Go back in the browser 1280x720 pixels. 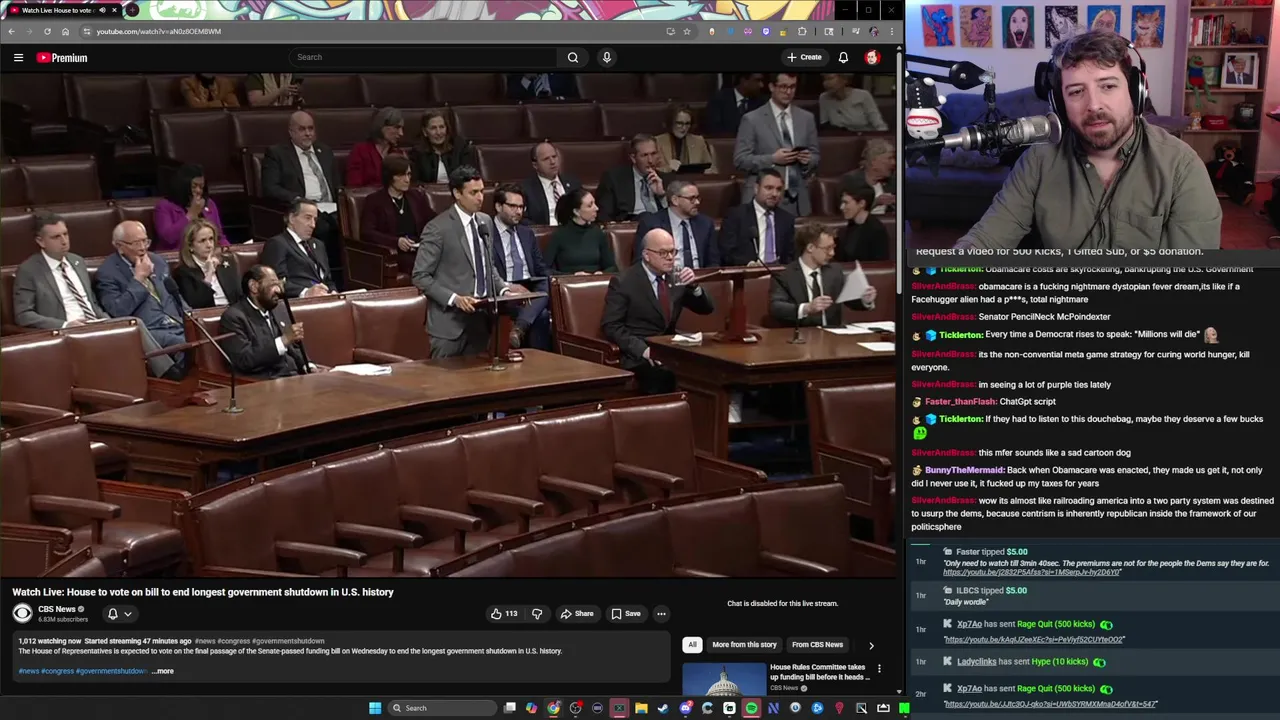(x=11, y=31)
